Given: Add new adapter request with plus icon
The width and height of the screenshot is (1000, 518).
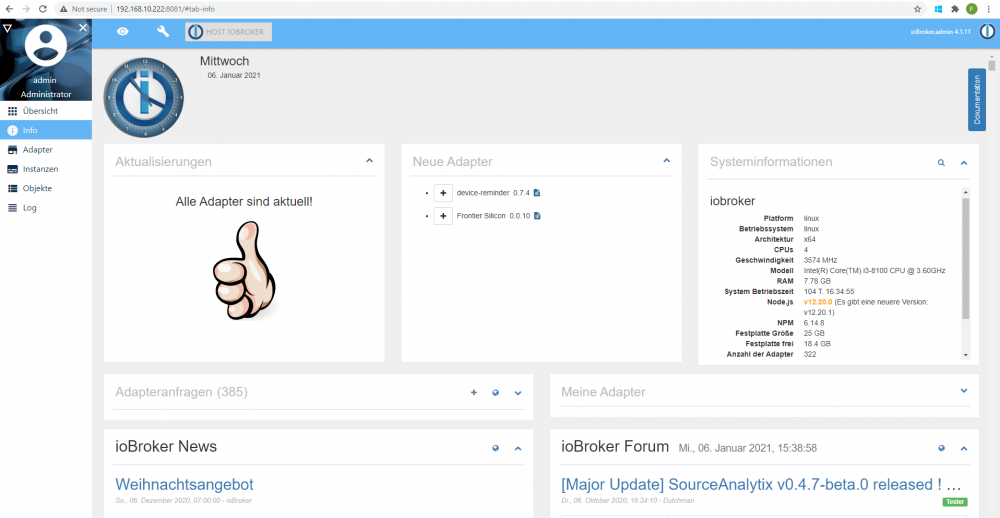Looking at the screenshot, I should point(474,392).
